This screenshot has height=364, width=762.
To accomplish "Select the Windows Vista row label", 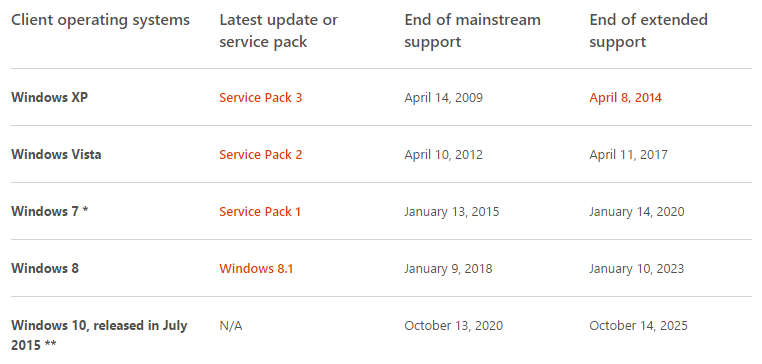I will [x=56, y=155].
